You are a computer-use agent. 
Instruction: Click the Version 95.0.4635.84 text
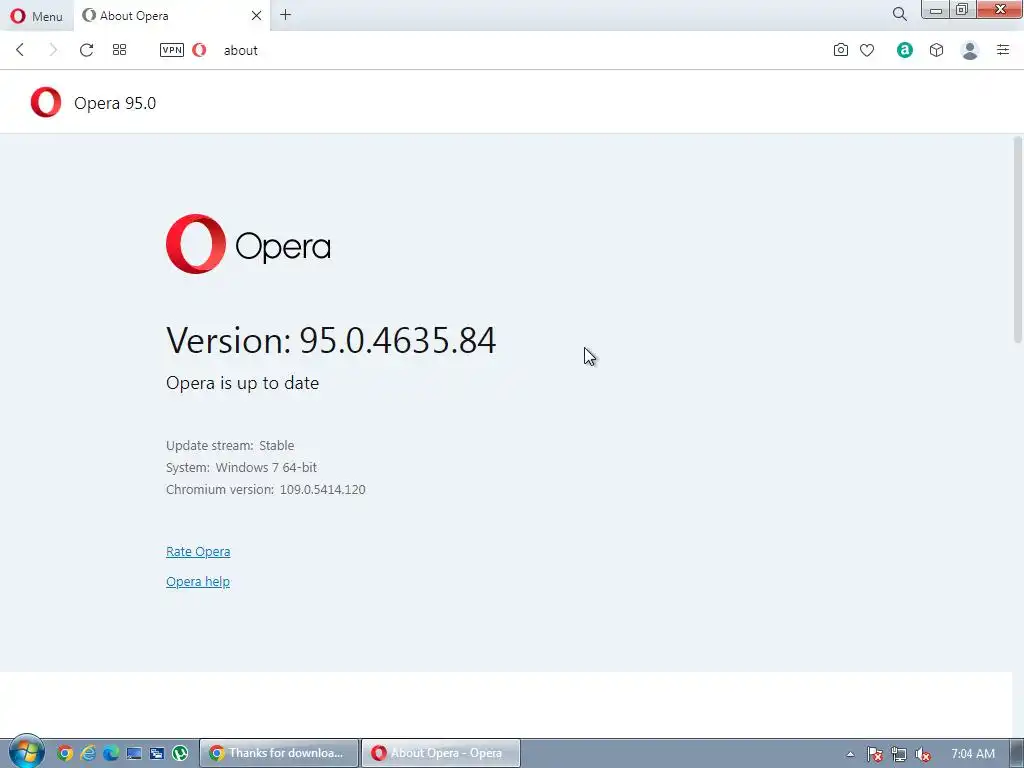point(331,340)
